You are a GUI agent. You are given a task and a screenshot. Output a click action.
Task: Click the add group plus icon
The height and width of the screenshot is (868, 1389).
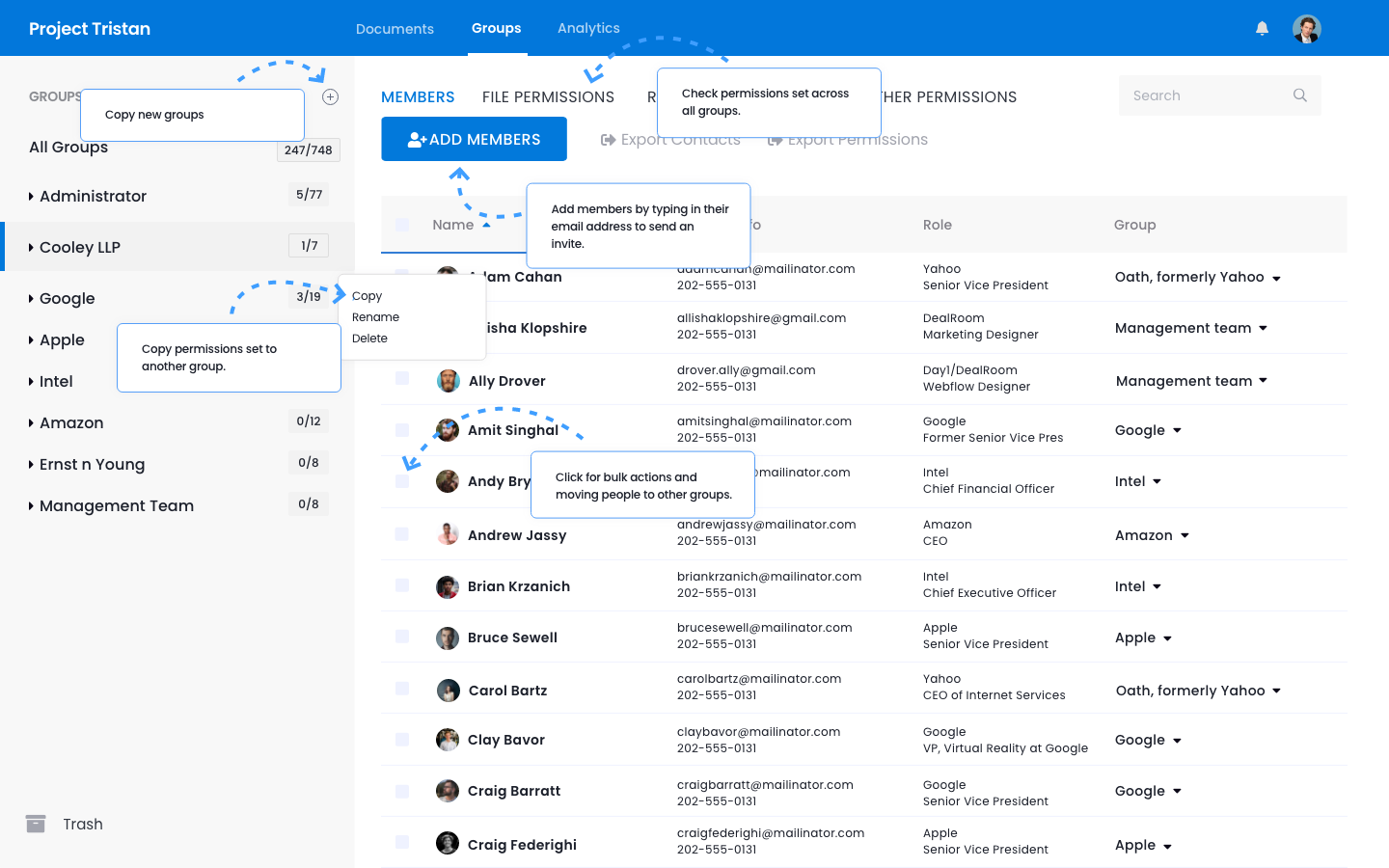point(330,96)
